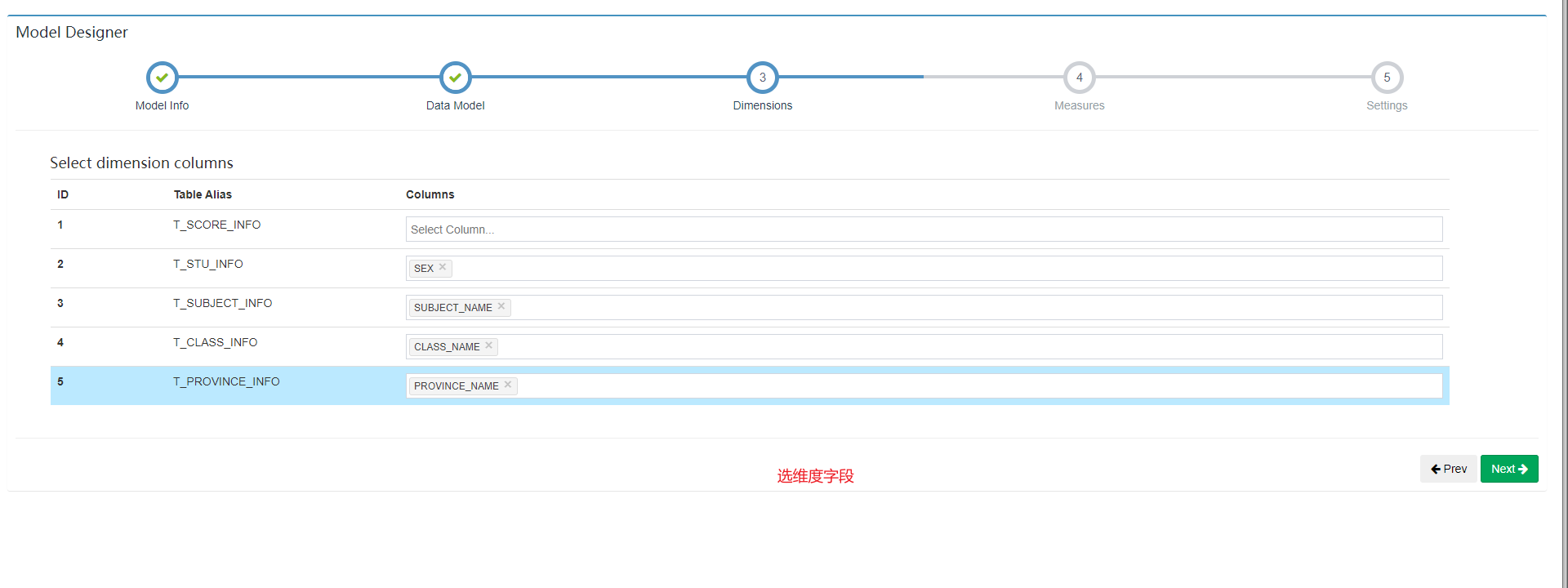
Task: Click the 'Select dimension columns' heading
Action: tap(141, 163)
